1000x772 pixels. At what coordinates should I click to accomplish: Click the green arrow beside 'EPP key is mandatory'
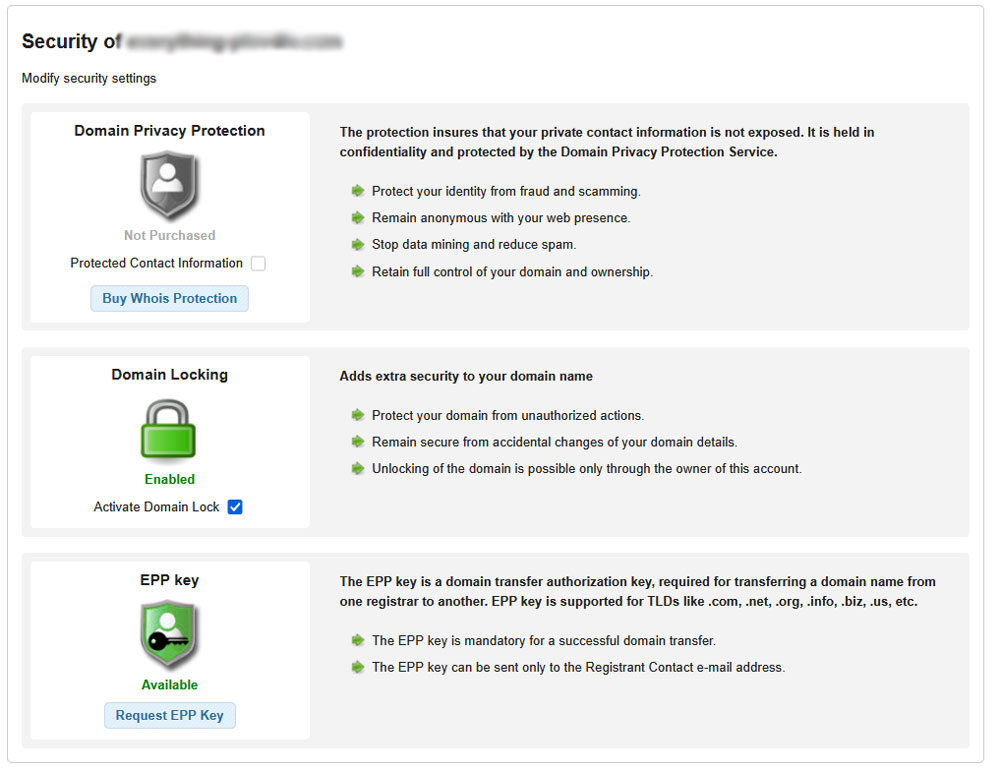click(x=358, y=641)
